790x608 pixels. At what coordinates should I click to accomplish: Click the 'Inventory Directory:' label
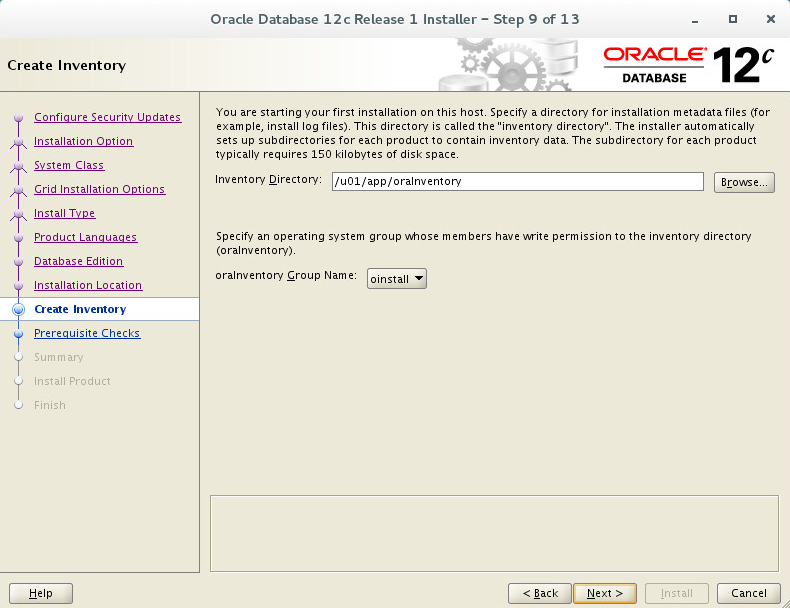click(x=268, y=179)
